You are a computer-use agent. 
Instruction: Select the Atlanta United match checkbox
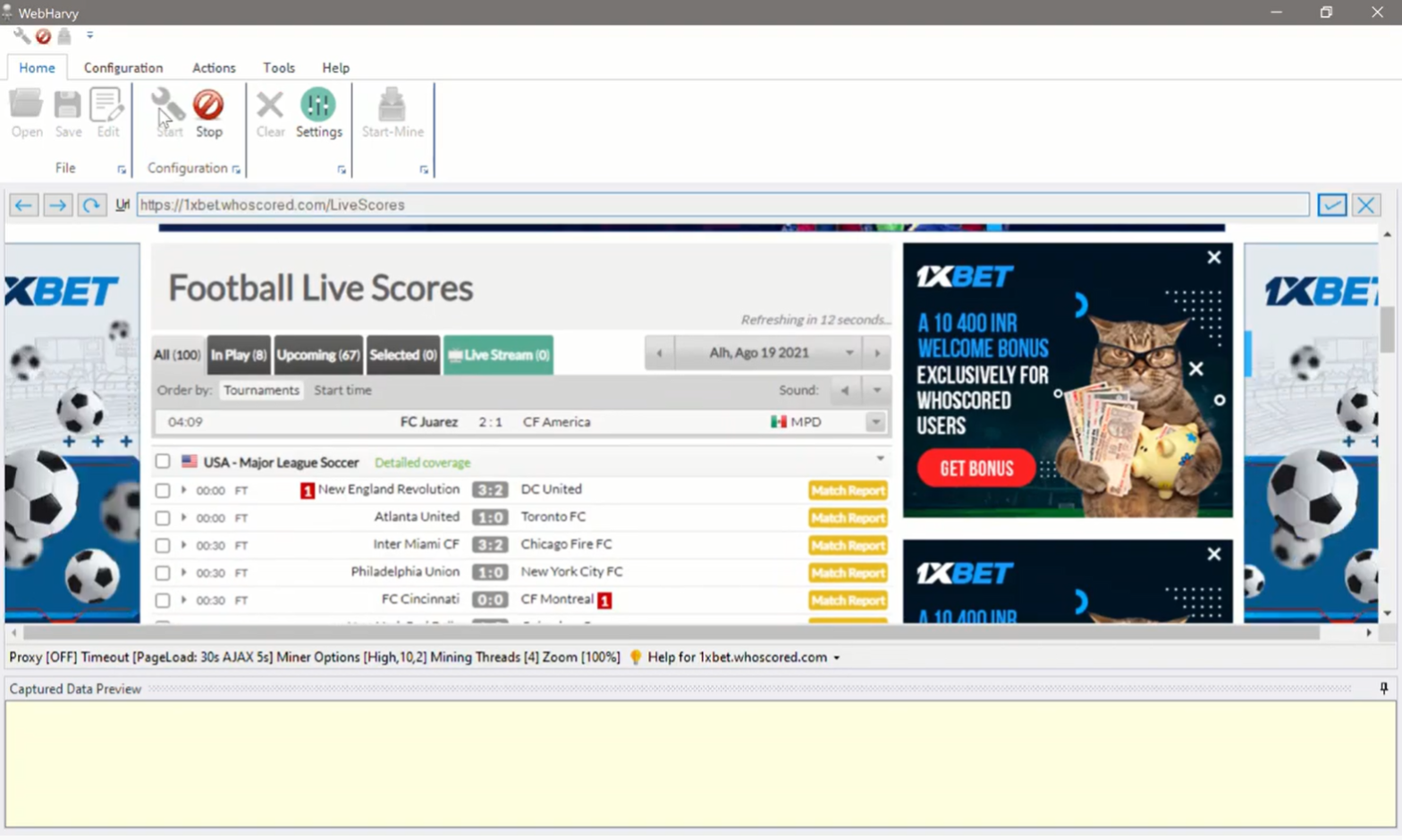[163, 517]
